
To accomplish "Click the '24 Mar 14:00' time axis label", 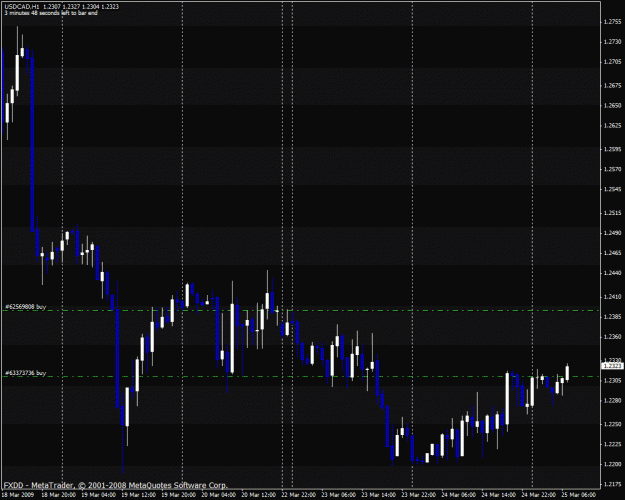I will click(499, 495).
